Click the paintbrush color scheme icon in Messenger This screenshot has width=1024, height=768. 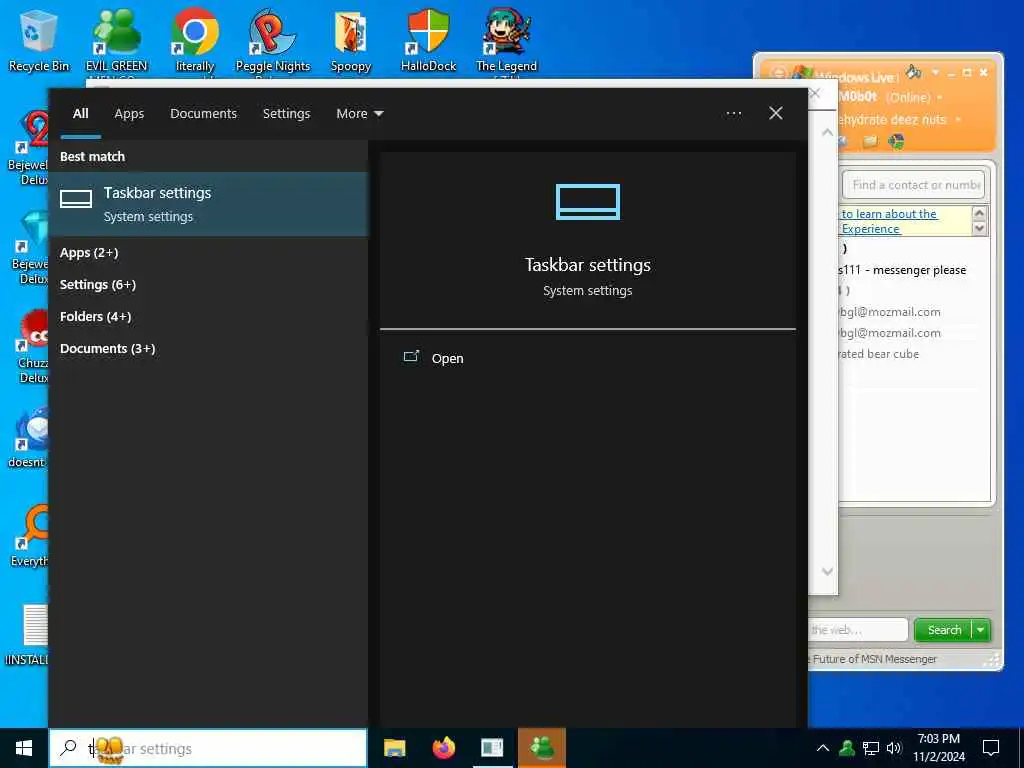(914, 71)
